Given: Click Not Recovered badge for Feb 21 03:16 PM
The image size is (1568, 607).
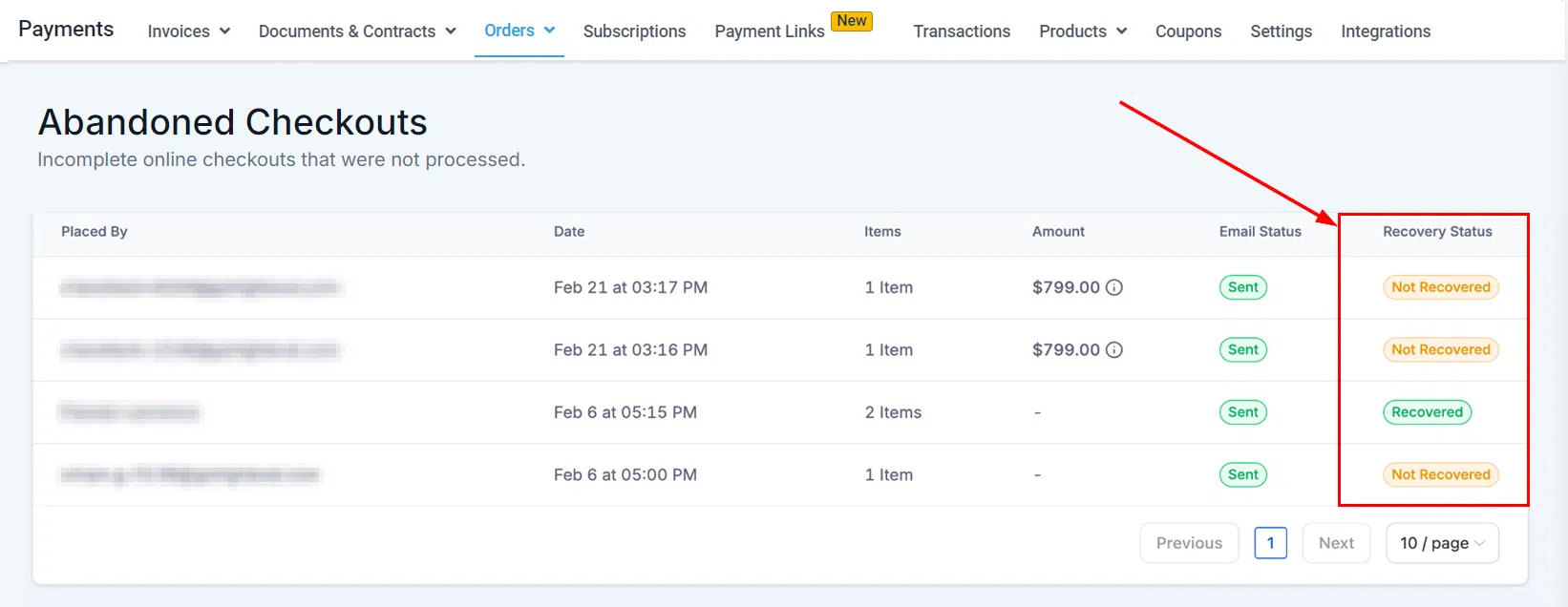Looking at the screenshot, I should [1441, 350].
